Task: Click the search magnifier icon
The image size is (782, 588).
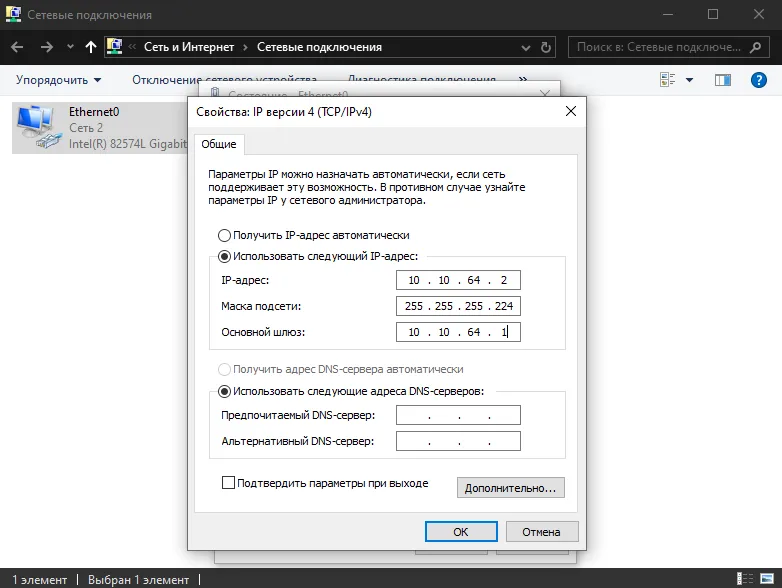Action: [x=756, y=47]
